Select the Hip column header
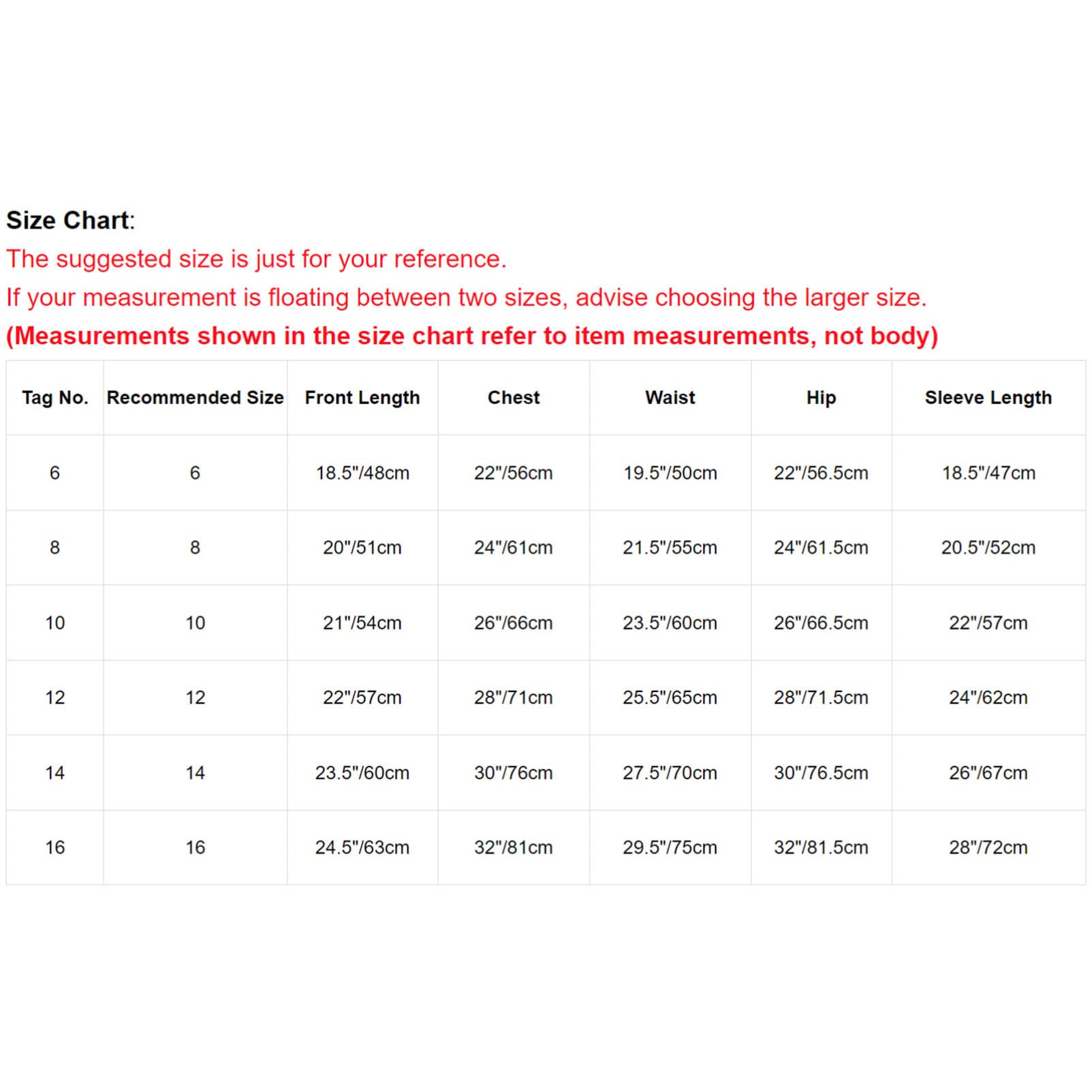This screenshot has height=1092, width=1092. (821, 398)
